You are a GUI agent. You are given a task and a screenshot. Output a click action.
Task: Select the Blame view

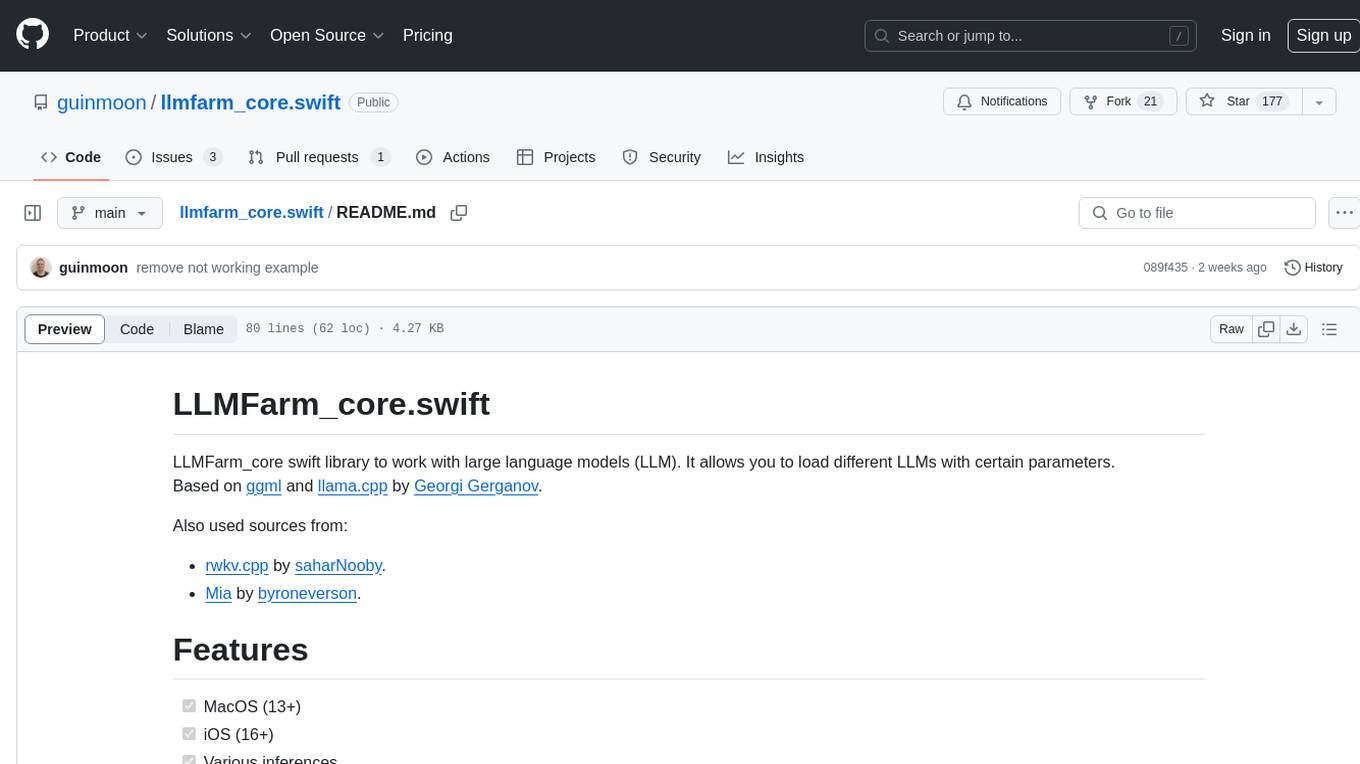[203, 329]
